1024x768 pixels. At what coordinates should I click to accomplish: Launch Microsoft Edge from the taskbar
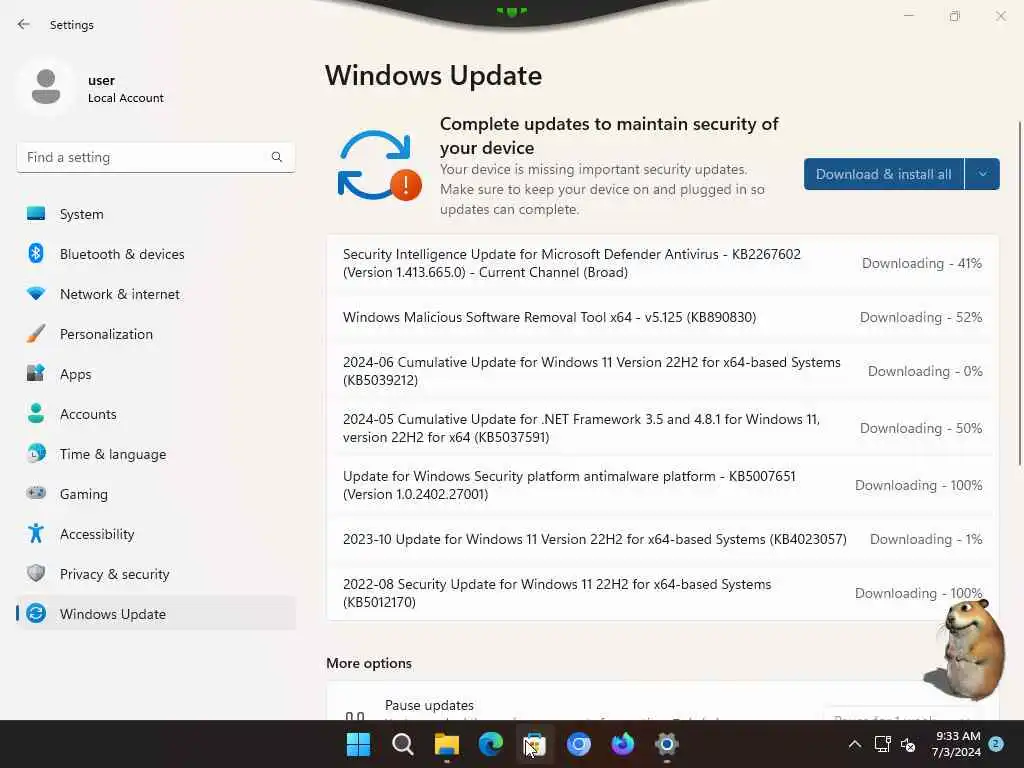(x=490, y=744)
